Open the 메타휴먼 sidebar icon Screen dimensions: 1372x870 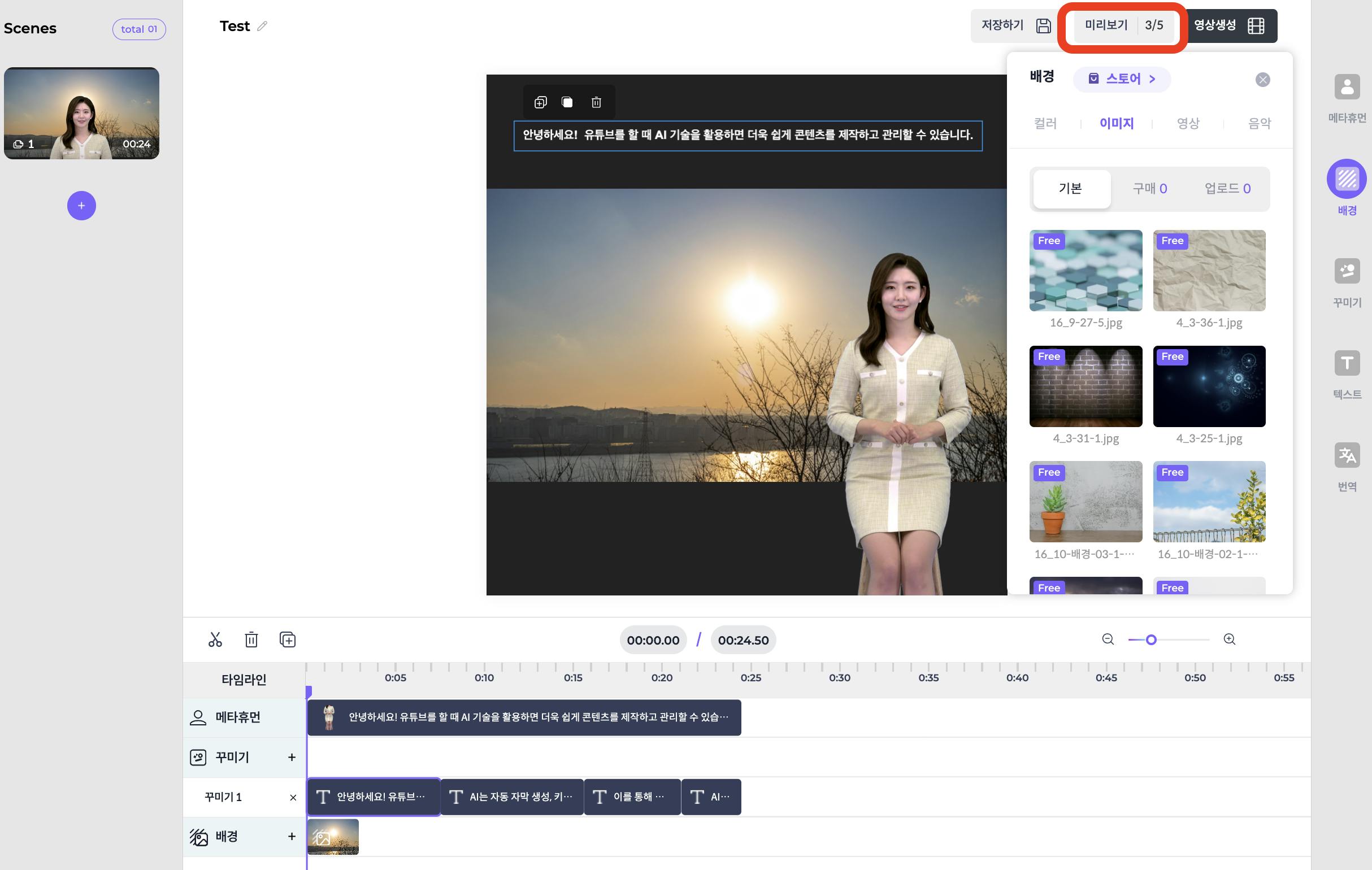tap(1347, 88)
